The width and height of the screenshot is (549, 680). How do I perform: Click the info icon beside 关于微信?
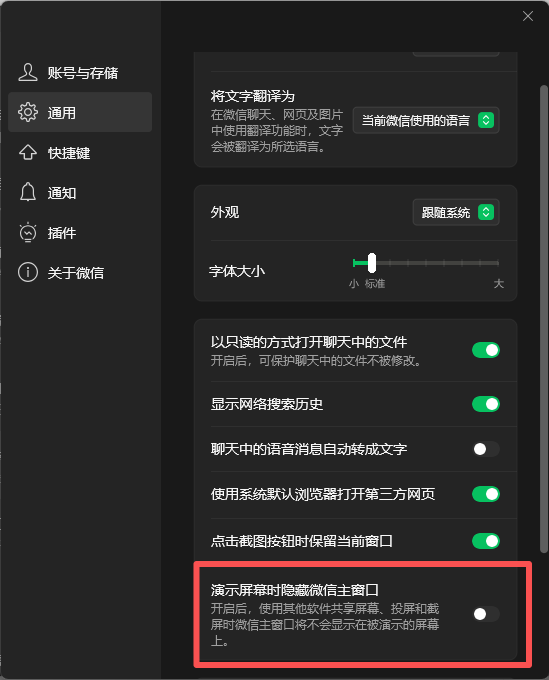click(x=28, y=272)
